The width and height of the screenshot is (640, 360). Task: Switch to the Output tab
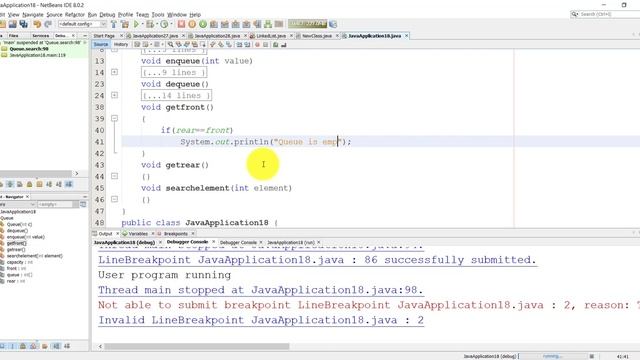coord(105,234)
